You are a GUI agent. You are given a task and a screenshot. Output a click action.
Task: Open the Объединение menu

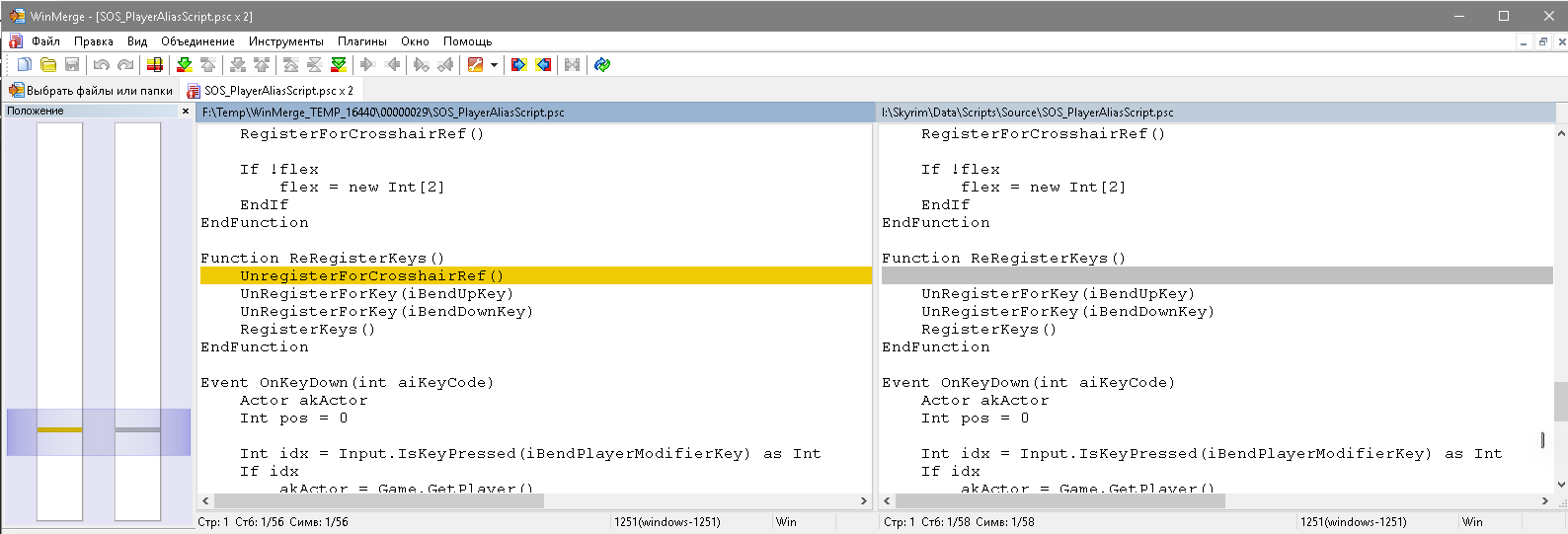point(197,41)
